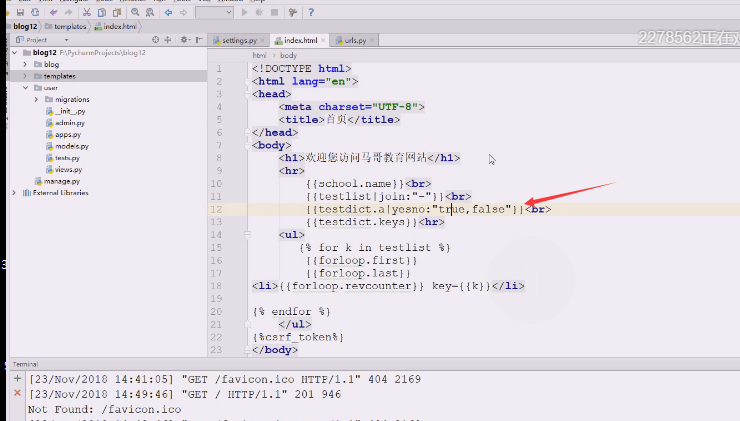
Task: Open help with the question mark icon
Action: 311,12
